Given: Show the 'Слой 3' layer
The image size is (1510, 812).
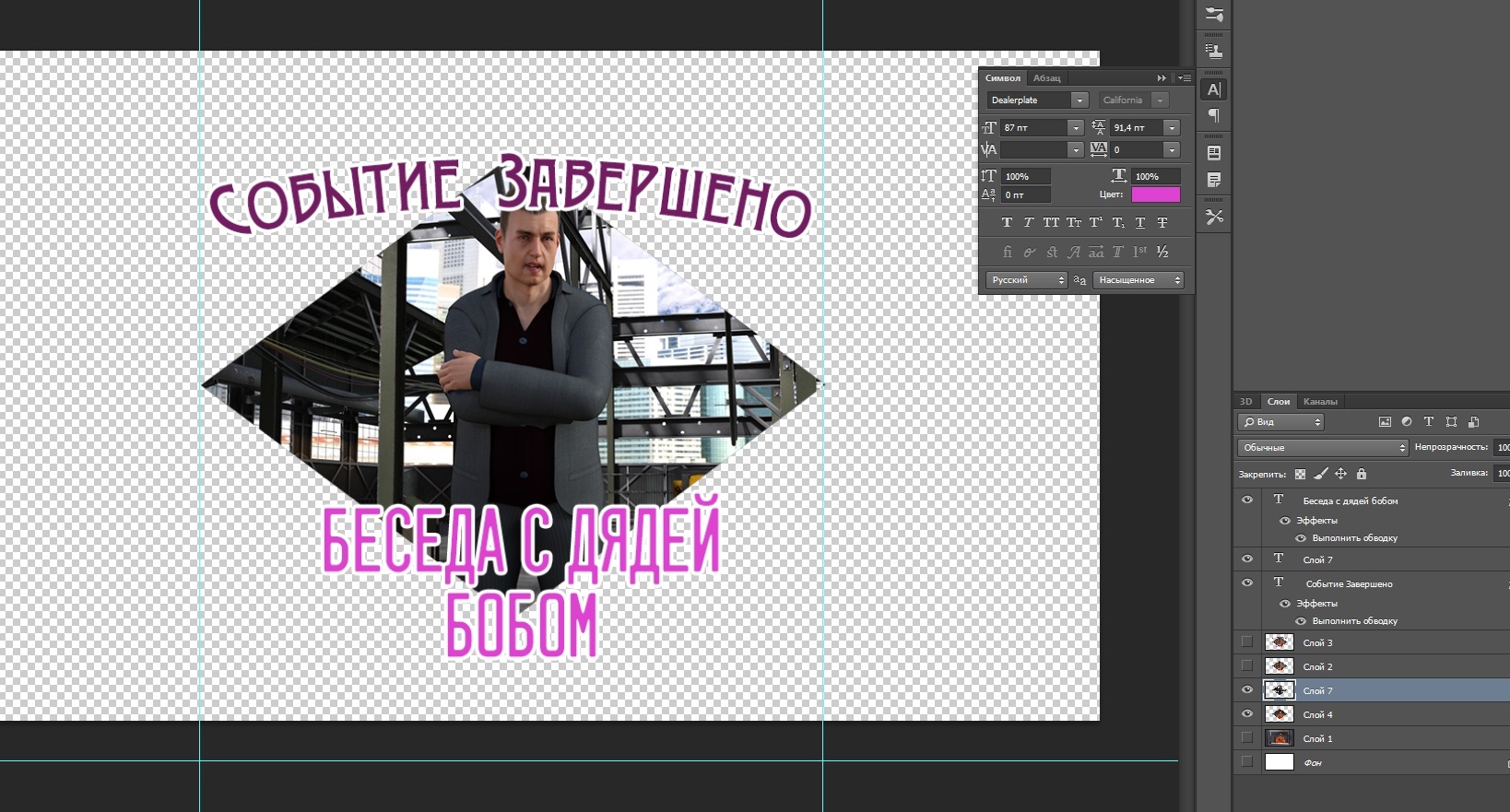Looking at the screenshot, I should pos(1247,641).
